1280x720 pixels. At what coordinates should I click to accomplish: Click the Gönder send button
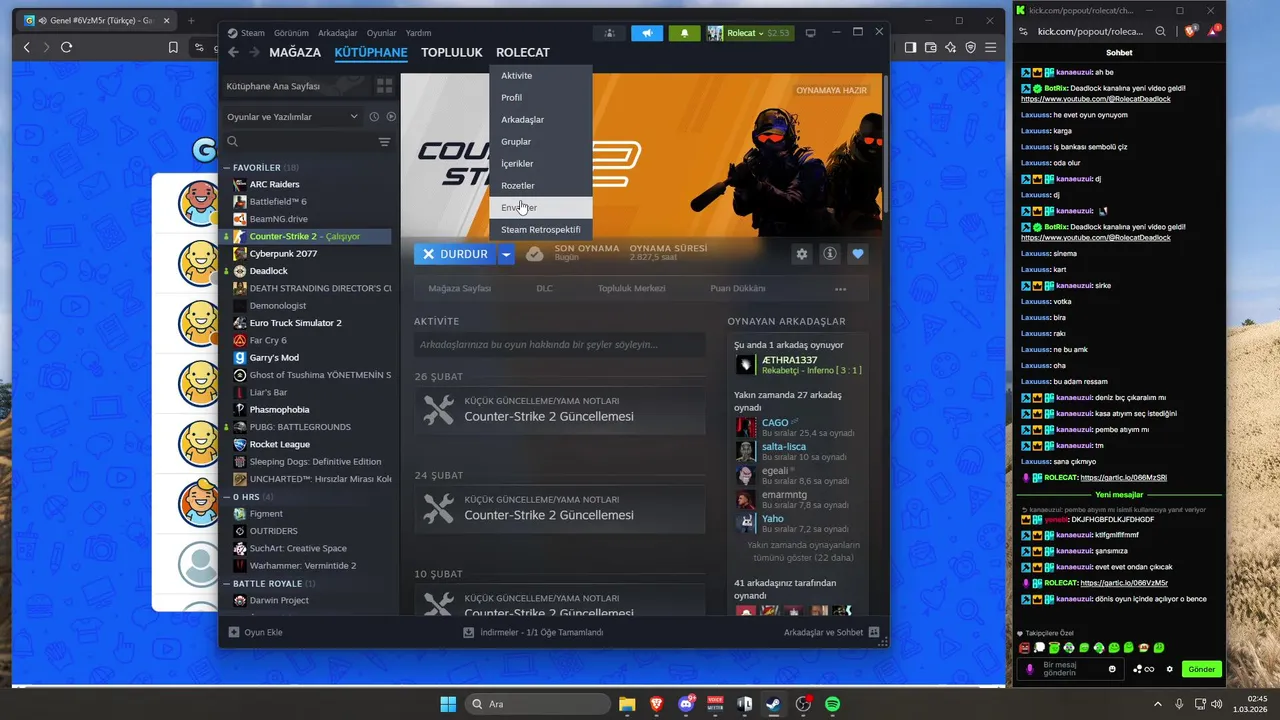click(x=1201, y=669)
